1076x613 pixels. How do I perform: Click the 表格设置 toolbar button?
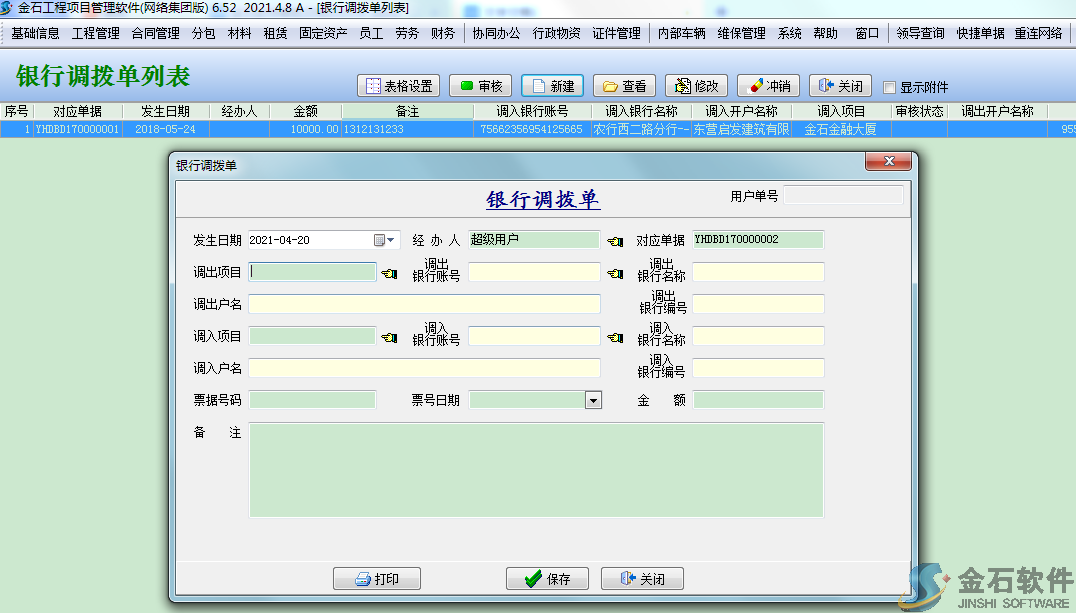[398, 86]
